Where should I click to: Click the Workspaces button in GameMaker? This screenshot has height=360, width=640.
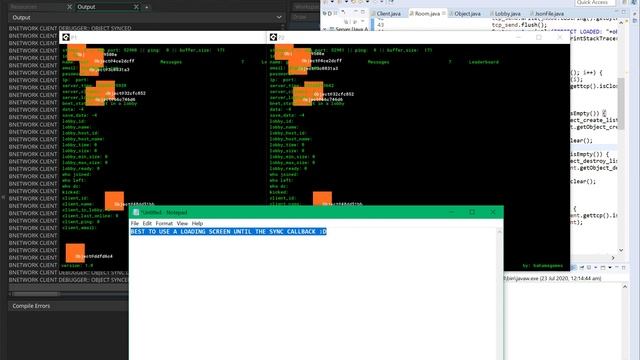[x=306, y=7]
